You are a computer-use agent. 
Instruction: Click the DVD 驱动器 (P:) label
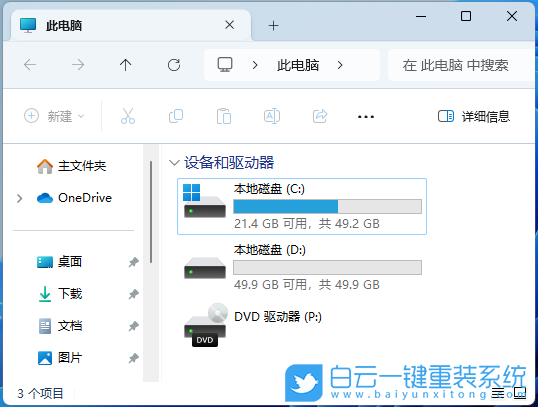[x=278, y=316]
